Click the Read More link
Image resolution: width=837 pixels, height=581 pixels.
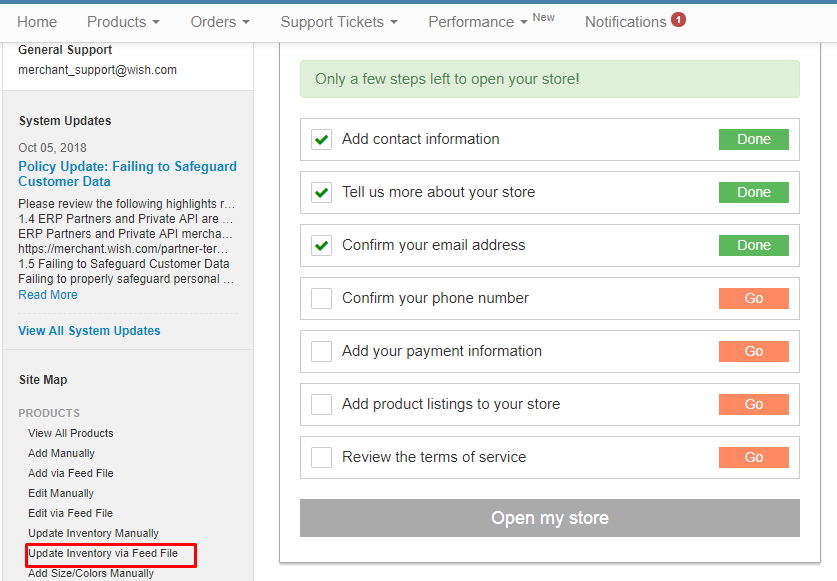[48, 295]
